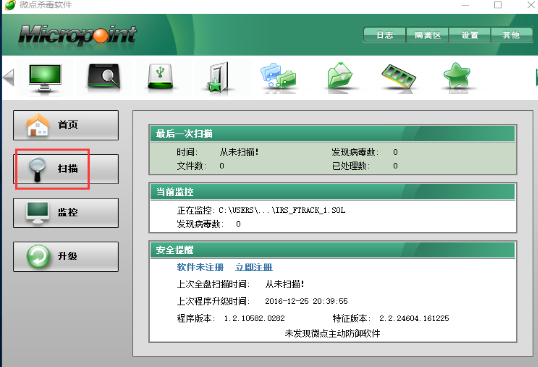Go to 首页 home page
The height and width of the screenshot is (367, 538).
click(x=66, y=125)
